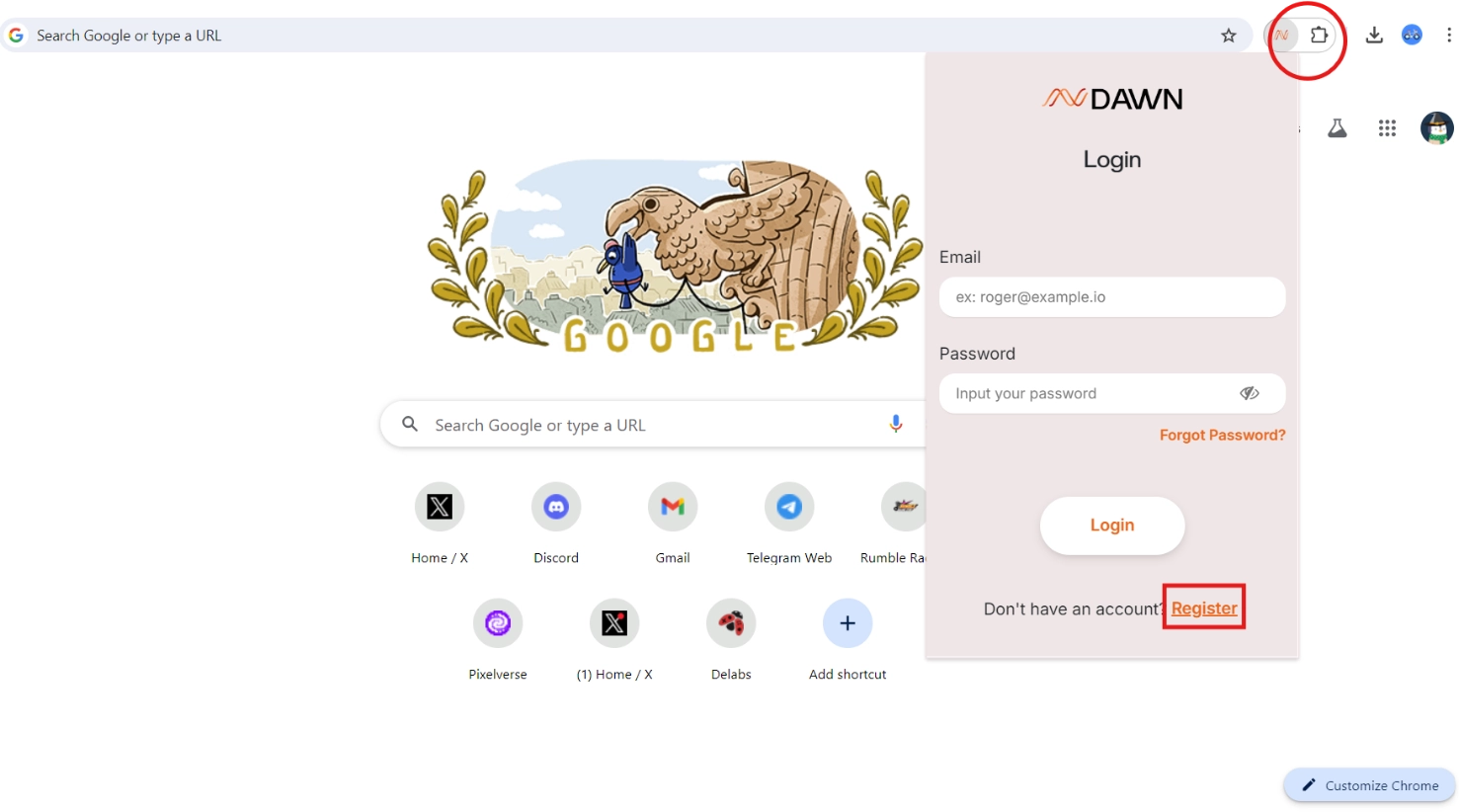1459x812 pixels.
Task: Toggle password visibility eye icon
Action: [x=1250, y=393]
